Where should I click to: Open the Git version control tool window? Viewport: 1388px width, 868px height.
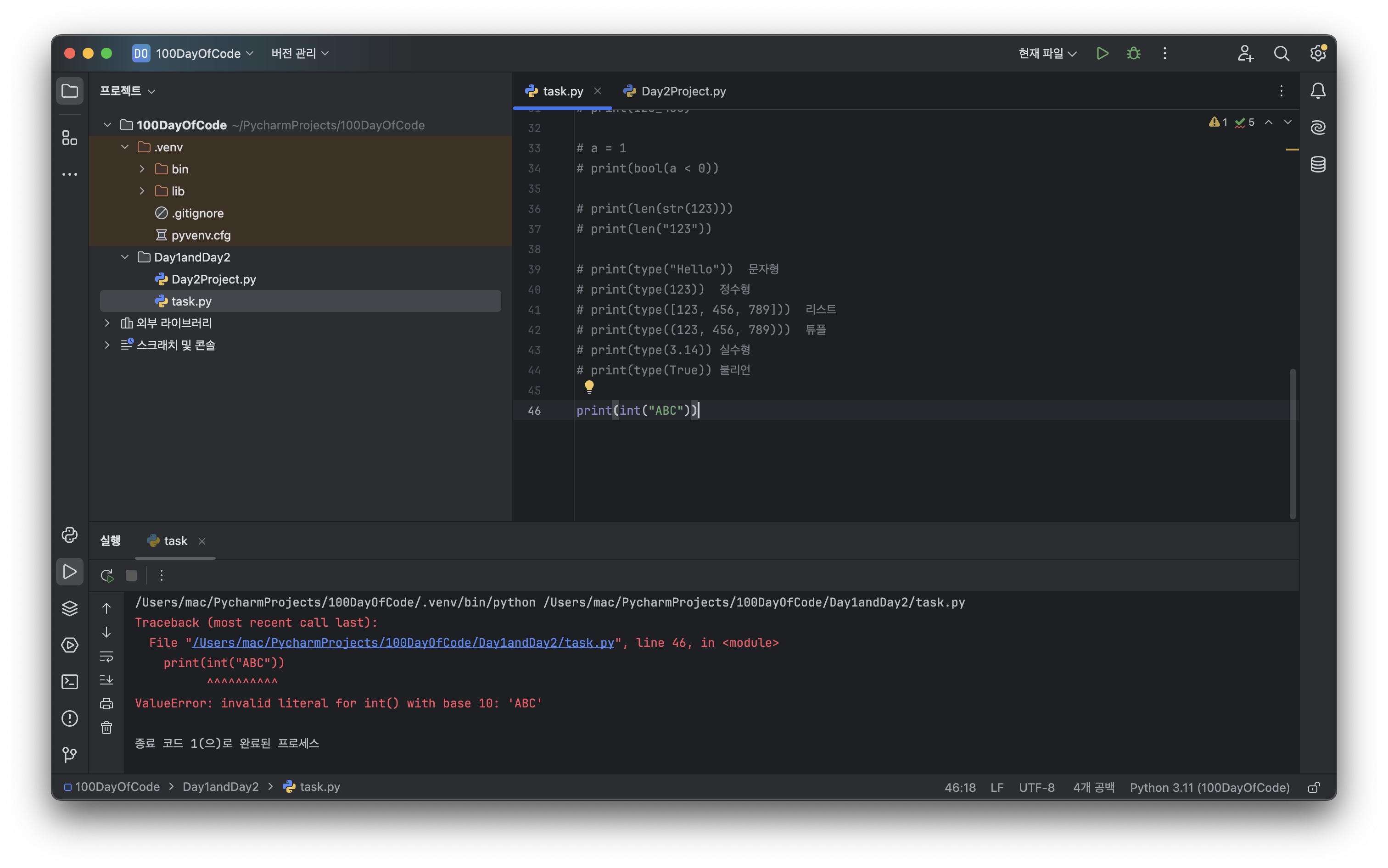tap(69, 754)
